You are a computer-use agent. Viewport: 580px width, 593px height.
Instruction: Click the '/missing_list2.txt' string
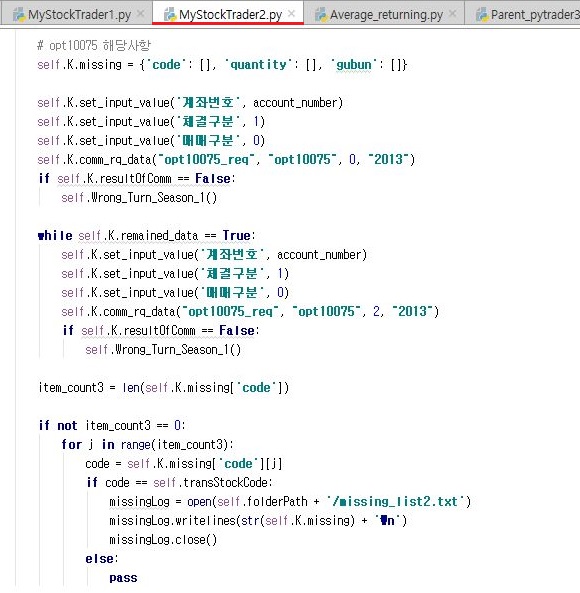click(395, 501)
